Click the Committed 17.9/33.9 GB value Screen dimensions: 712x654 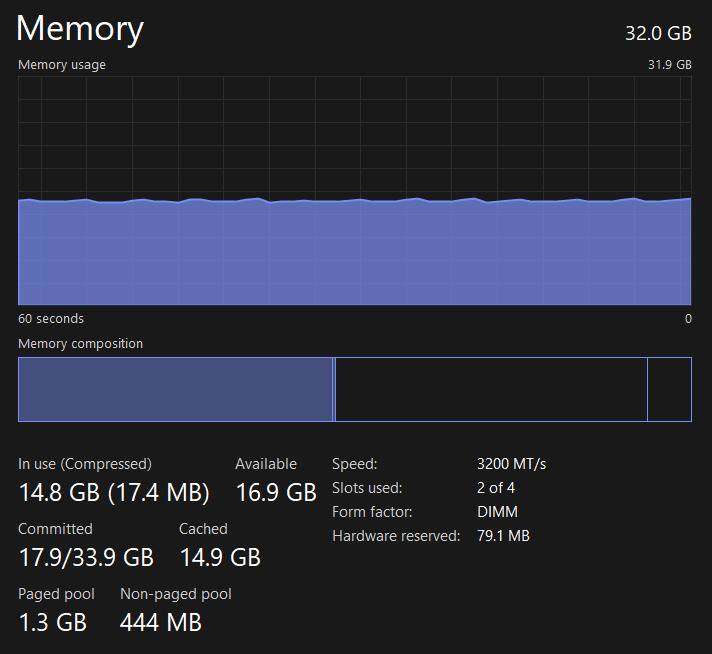click(86, 557)
